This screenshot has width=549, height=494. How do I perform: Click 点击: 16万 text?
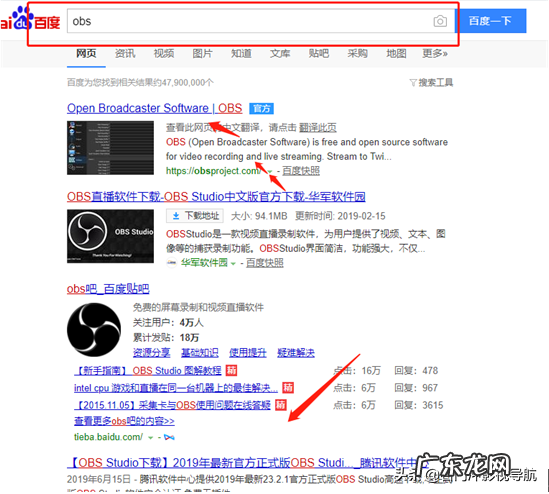[x=357, y=370]
